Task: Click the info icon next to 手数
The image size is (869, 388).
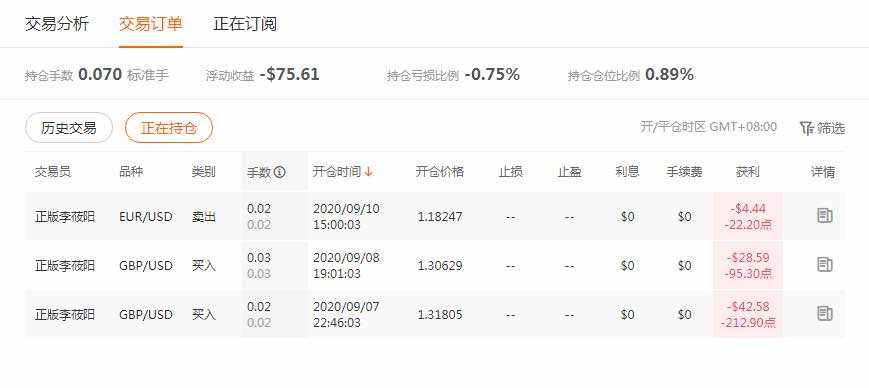Action: 280,172
